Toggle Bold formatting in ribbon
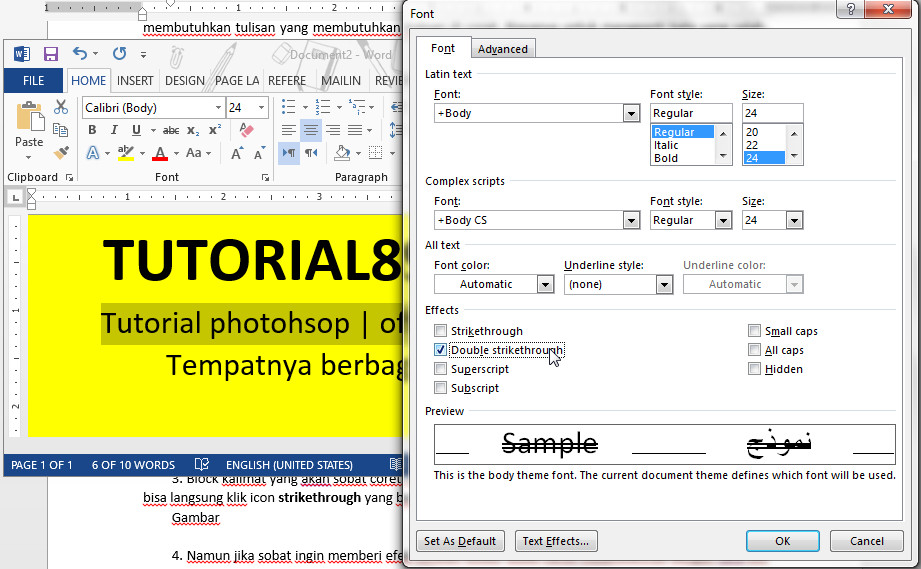The image size is (921, 569). coord(92,130)
